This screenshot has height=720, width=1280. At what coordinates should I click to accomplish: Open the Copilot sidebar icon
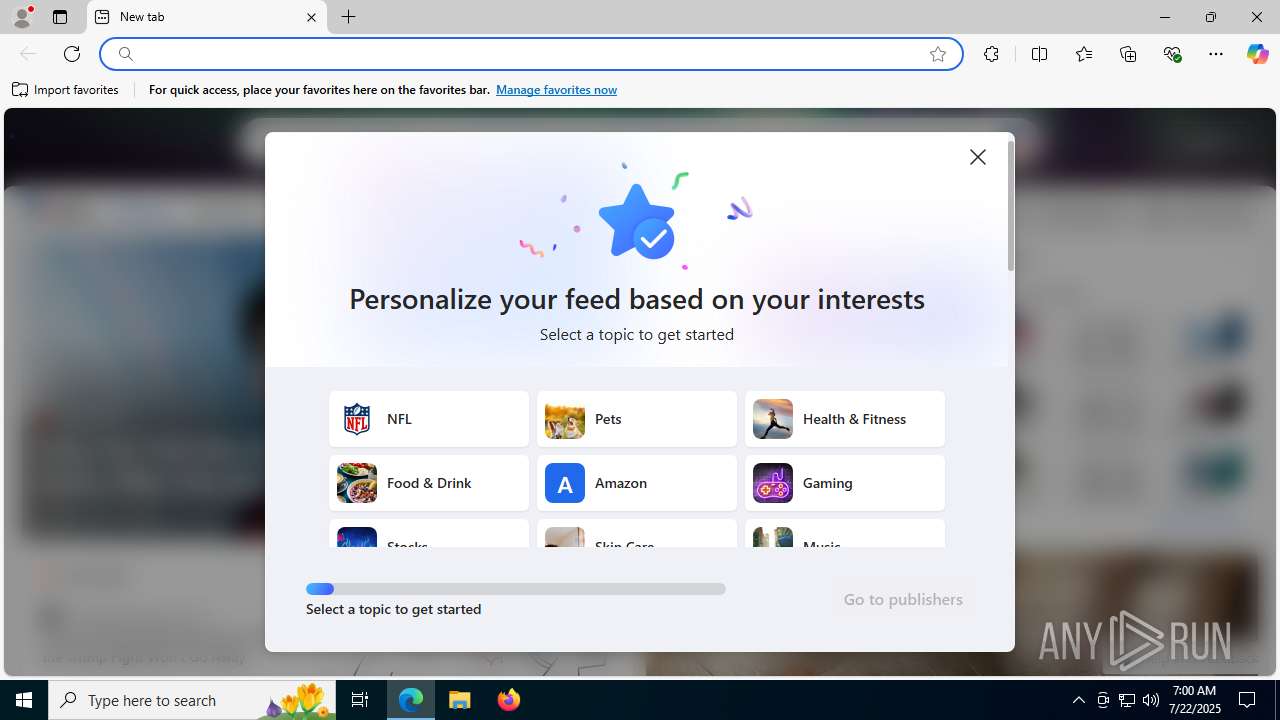[x=1257, y=54]
